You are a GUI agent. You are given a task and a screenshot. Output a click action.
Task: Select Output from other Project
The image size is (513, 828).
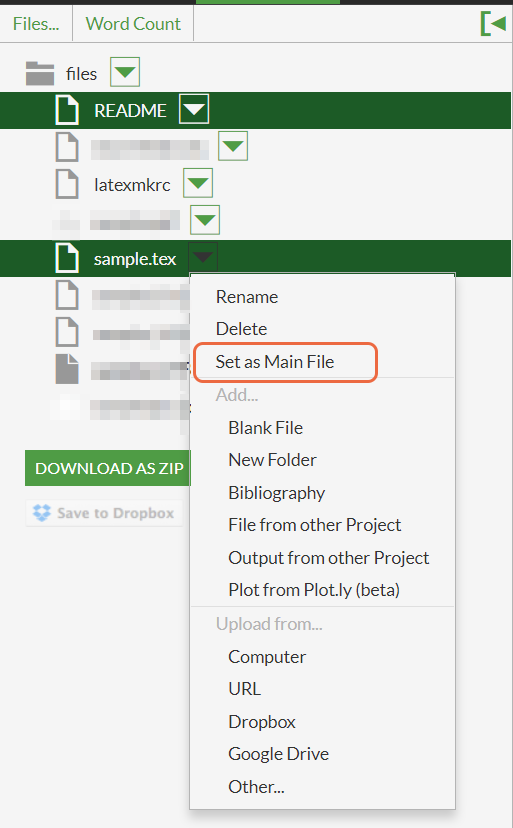click(x=329, y=558)
